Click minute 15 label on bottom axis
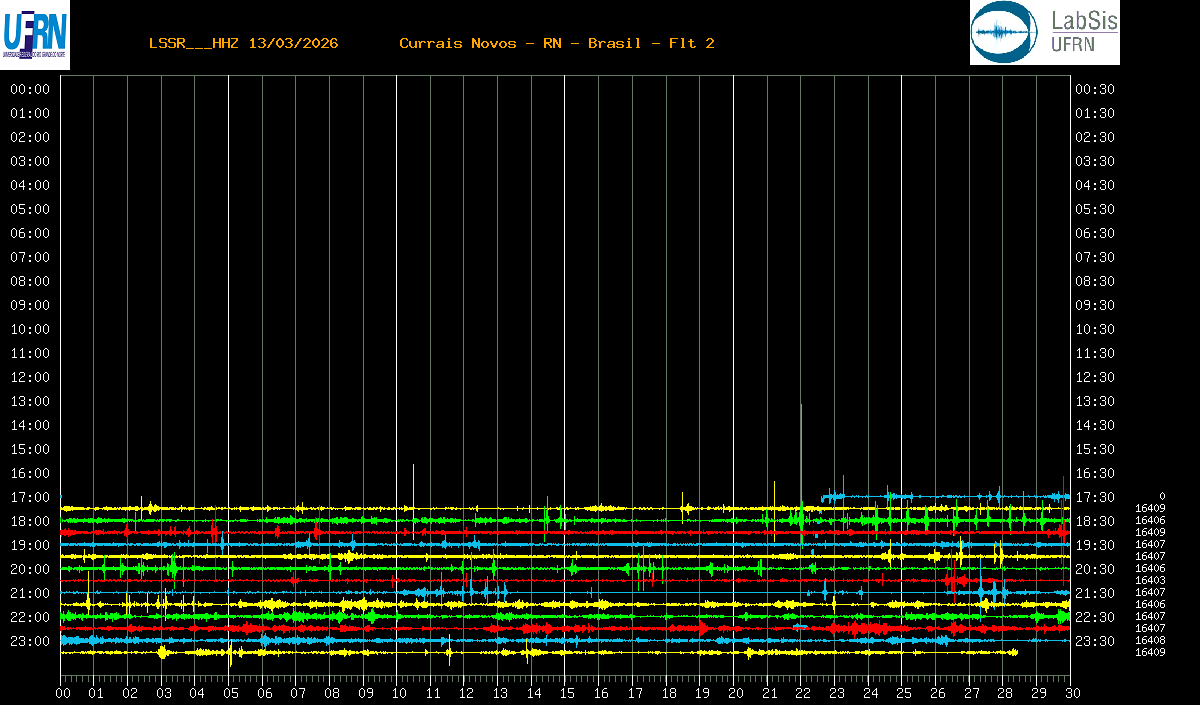The width and height of the screenshot is (1200, 705). coord(567,693)
